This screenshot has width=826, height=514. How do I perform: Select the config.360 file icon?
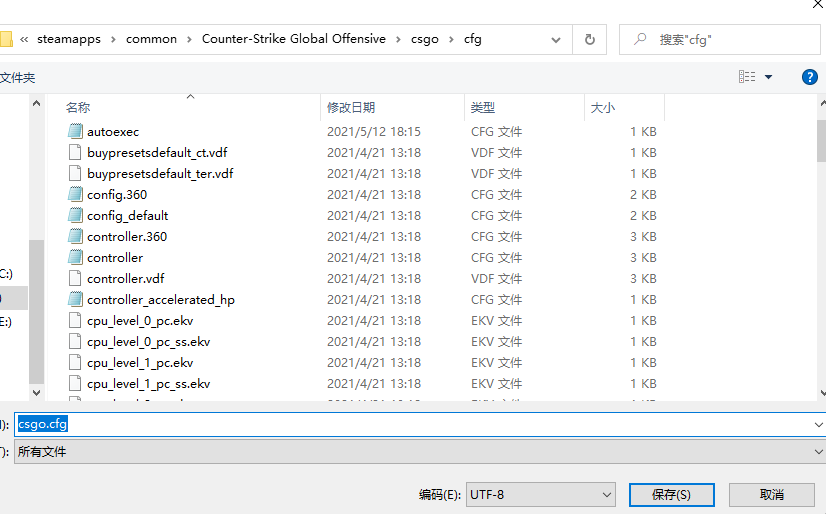click(75, 194)
